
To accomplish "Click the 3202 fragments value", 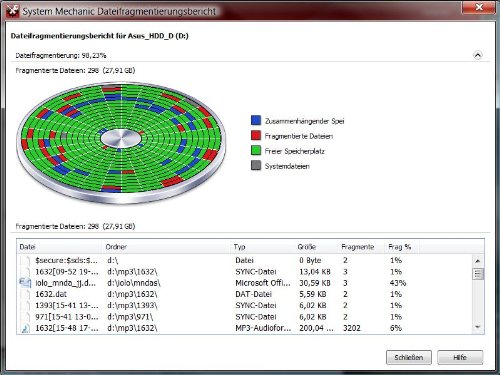I will (x=352, y=328).
